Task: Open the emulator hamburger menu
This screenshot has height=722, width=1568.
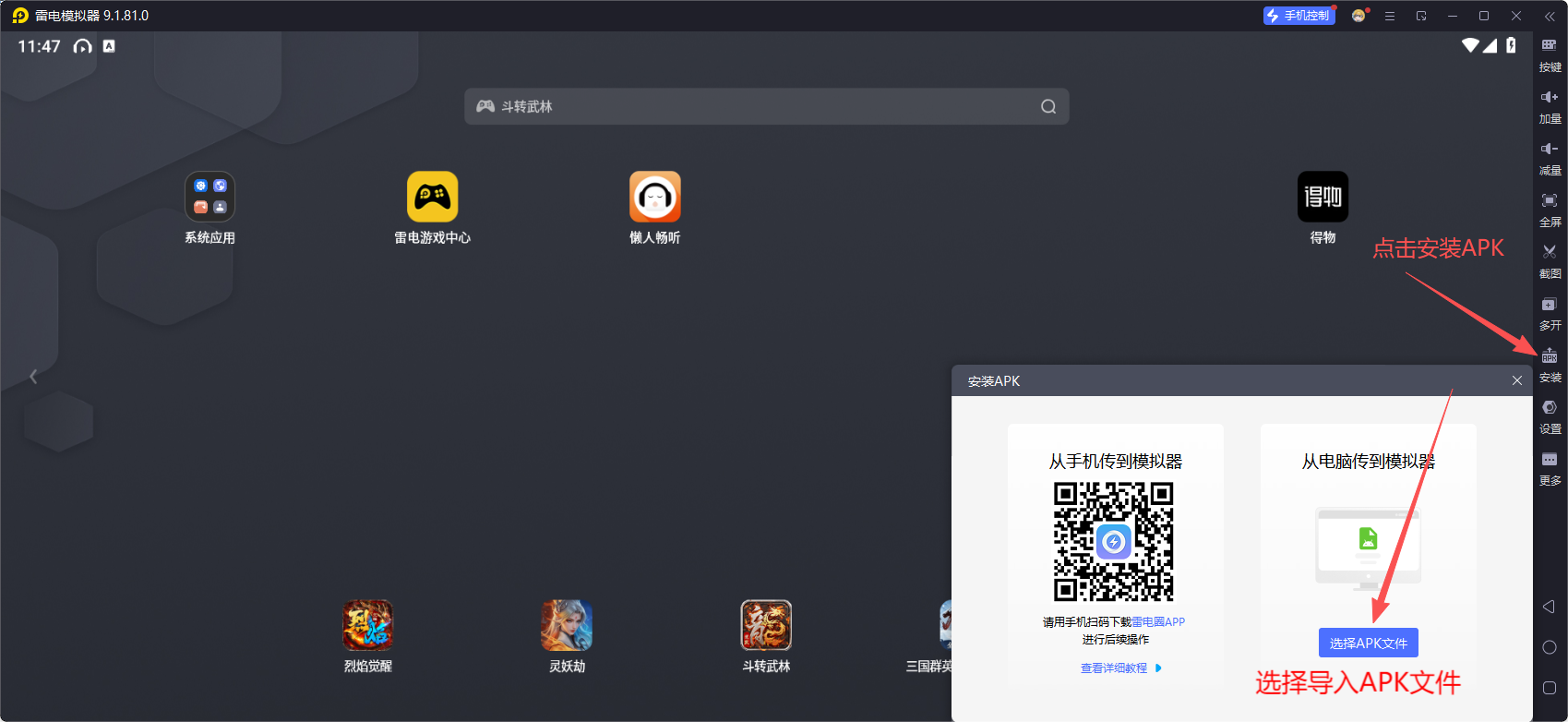Action: coord(1389,16)
